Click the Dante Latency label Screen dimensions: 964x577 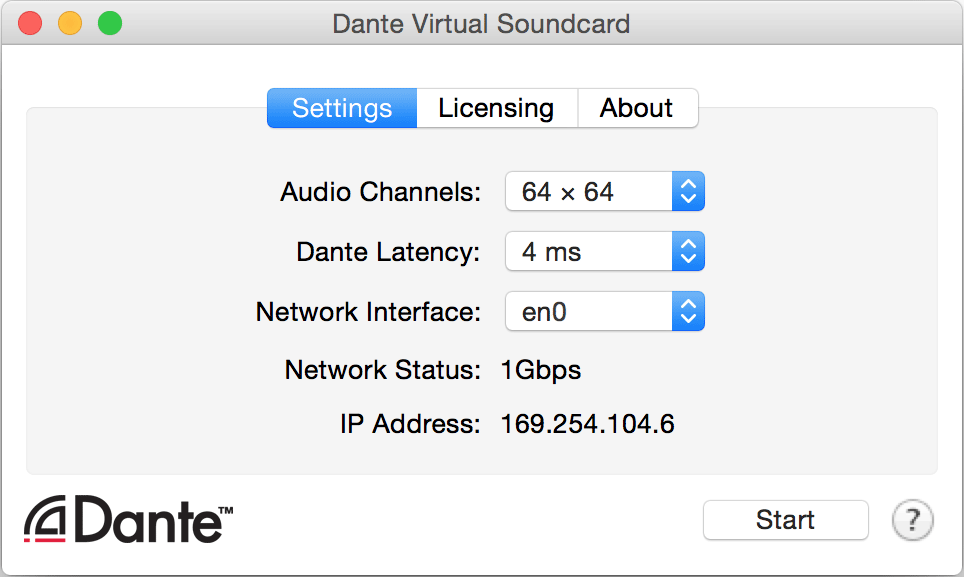(388, 252)
